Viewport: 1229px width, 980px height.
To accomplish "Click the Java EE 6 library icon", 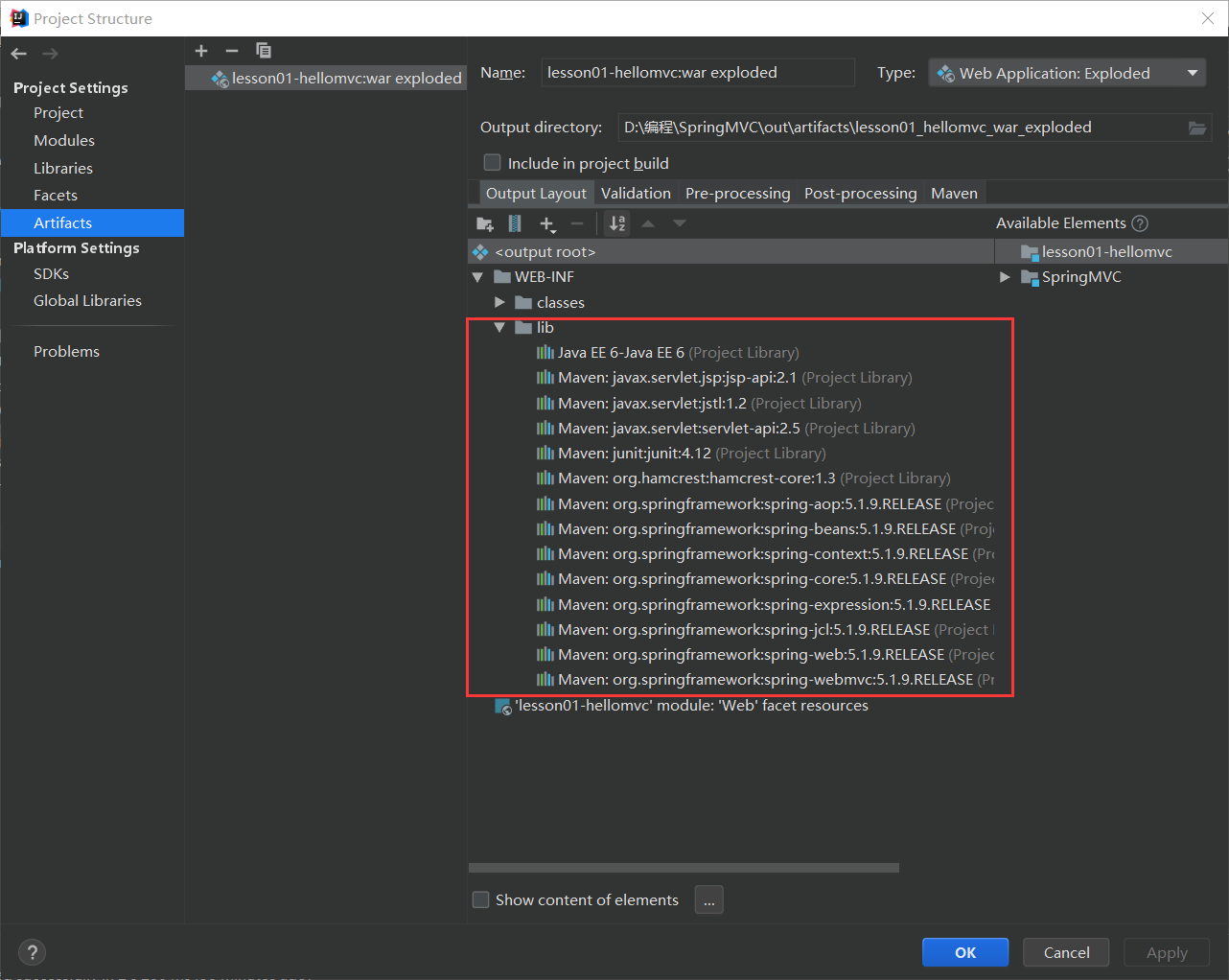I will point(545,353).
